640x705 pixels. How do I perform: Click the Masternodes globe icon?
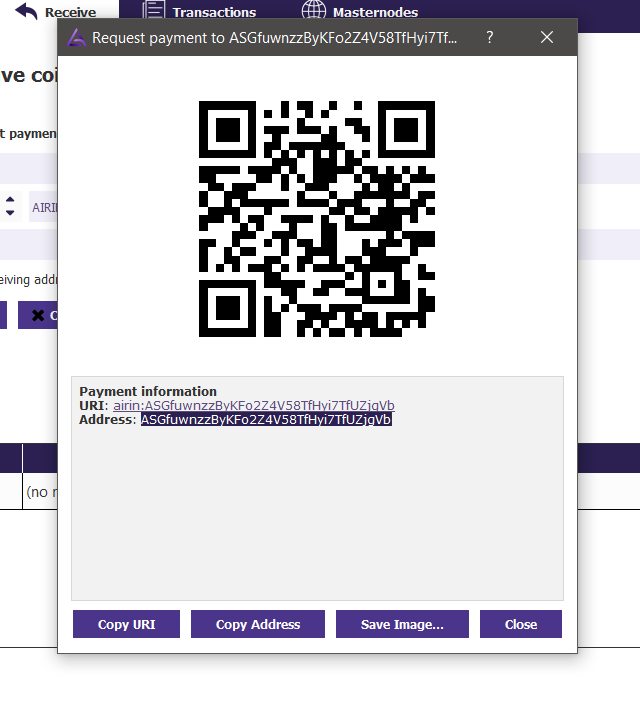click(313, 10)
